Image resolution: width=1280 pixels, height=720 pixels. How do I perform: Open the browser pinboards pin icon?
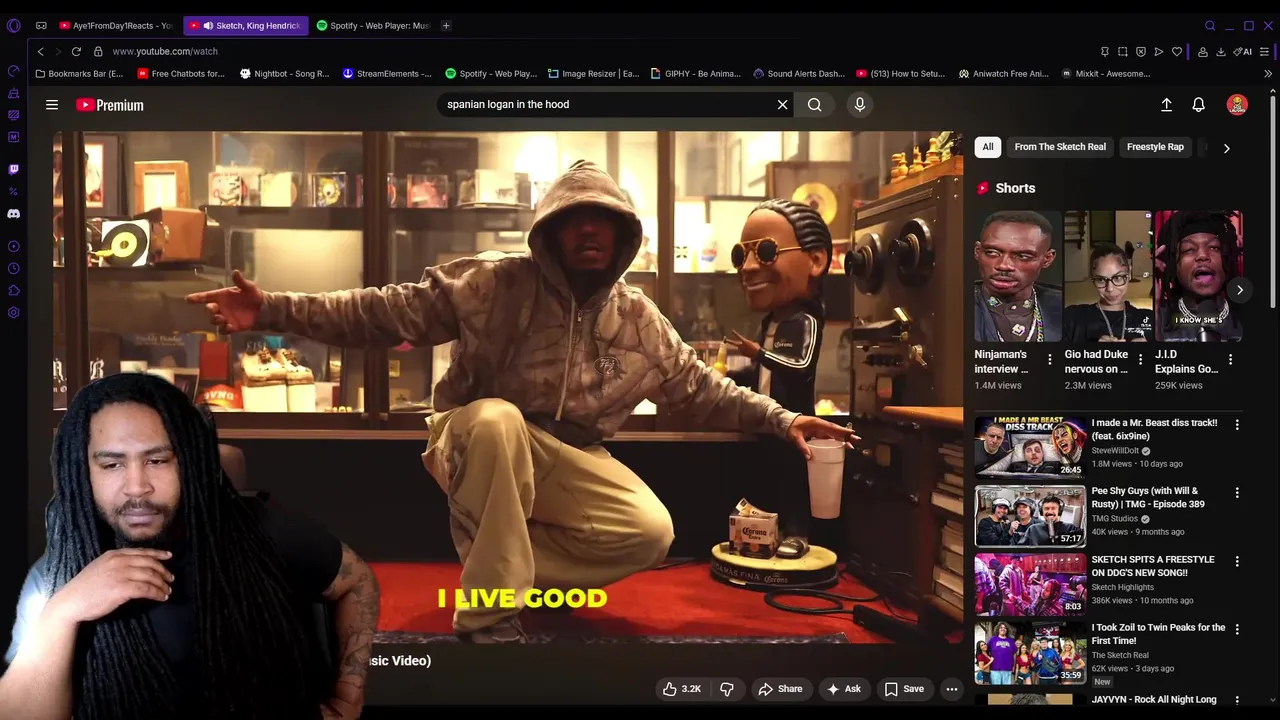point(1105,51)
